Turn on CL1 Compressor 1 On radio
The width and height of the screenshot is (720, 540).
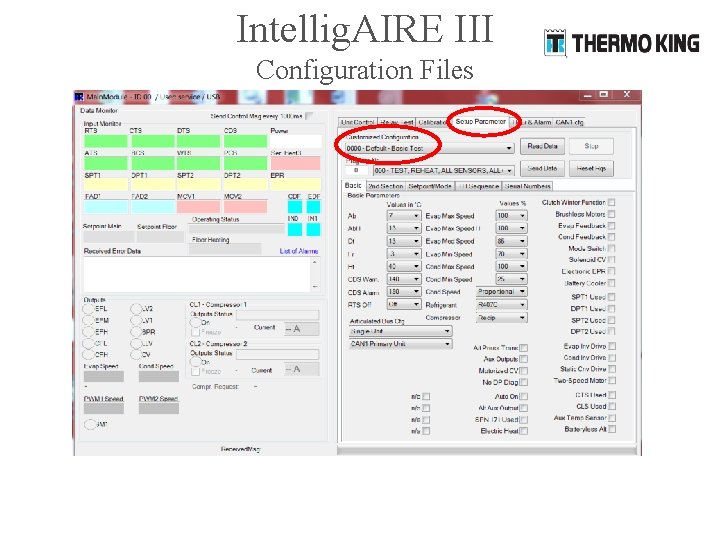196,322
